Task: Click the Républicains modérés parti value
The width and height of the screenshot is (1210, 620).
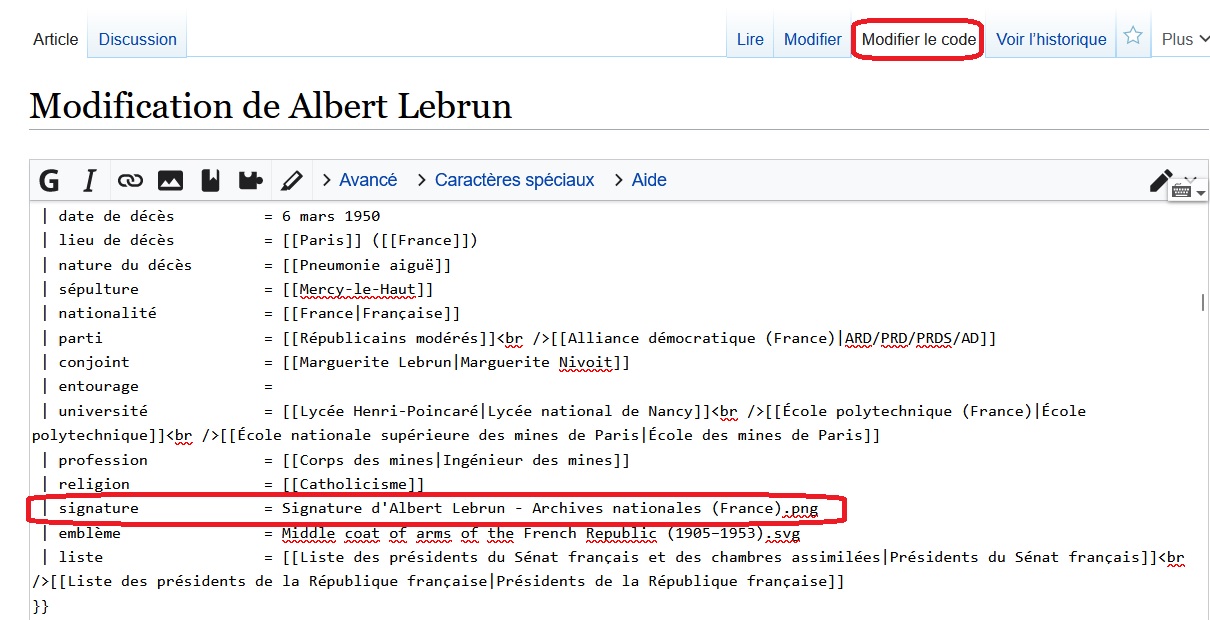Action: click(x=389, y=338)
